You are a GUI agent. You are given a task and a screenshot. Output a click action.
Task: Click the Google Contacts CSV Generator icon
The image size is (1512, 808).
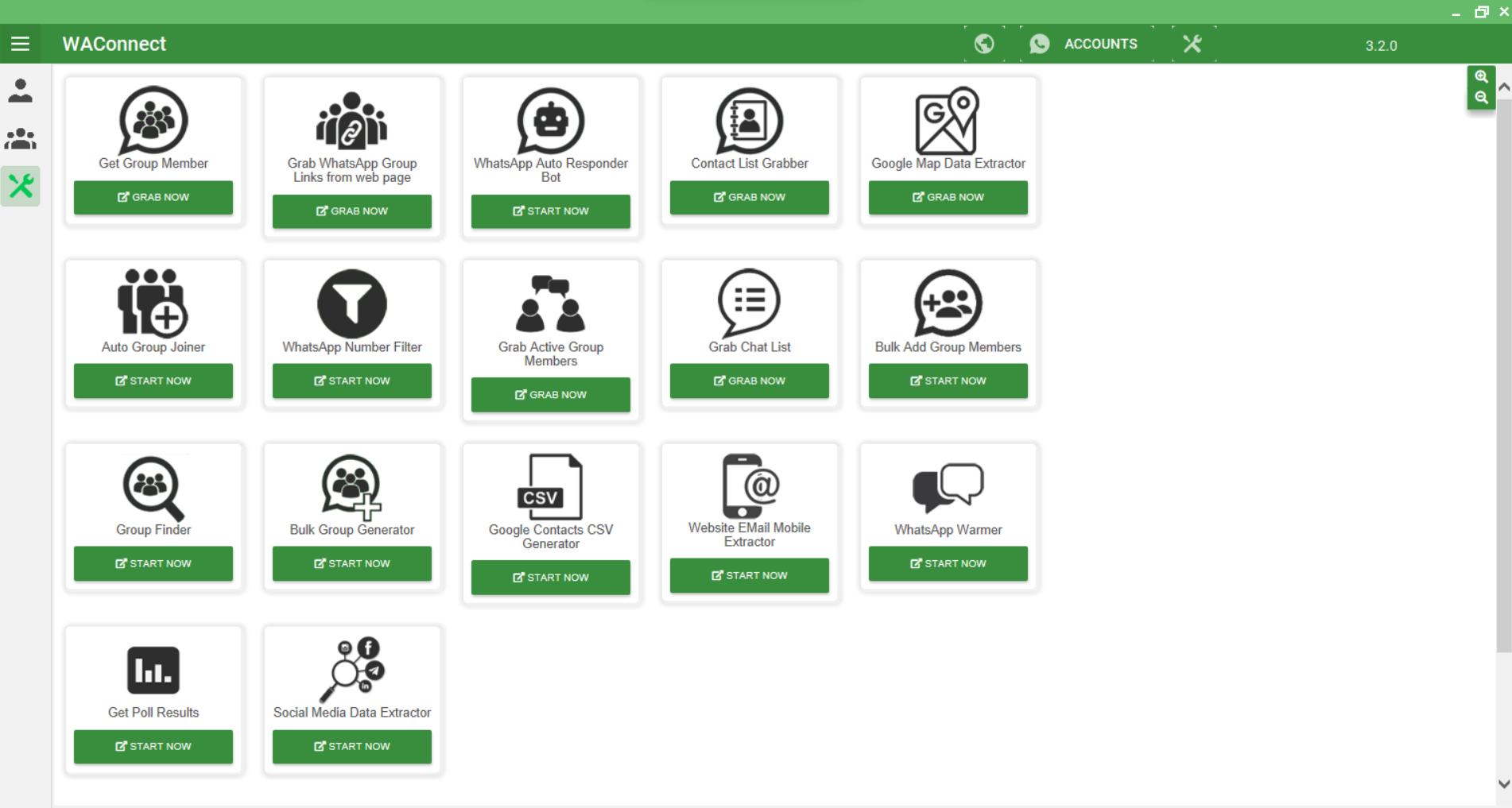tap(550, 487)
